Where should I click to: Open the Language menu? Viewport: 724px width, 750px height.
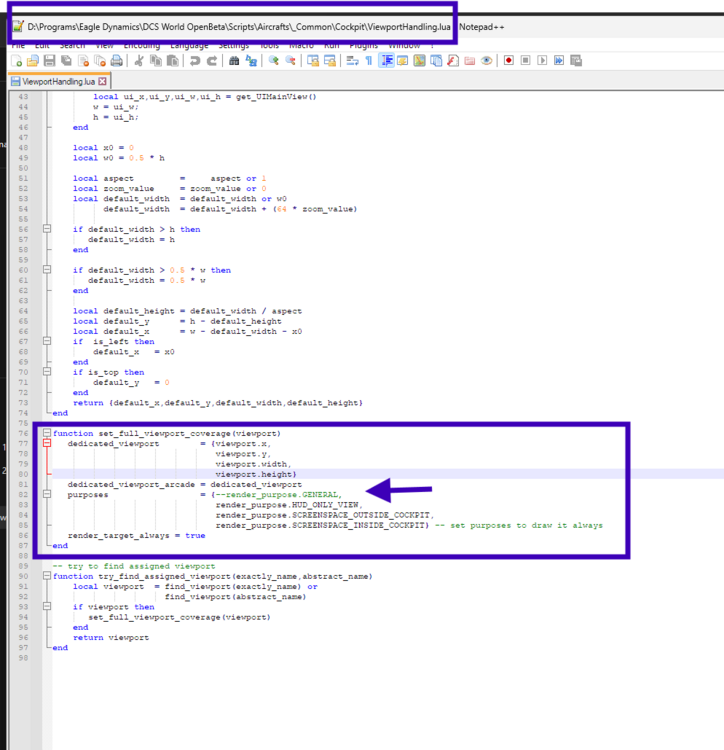tap(189, 46)
